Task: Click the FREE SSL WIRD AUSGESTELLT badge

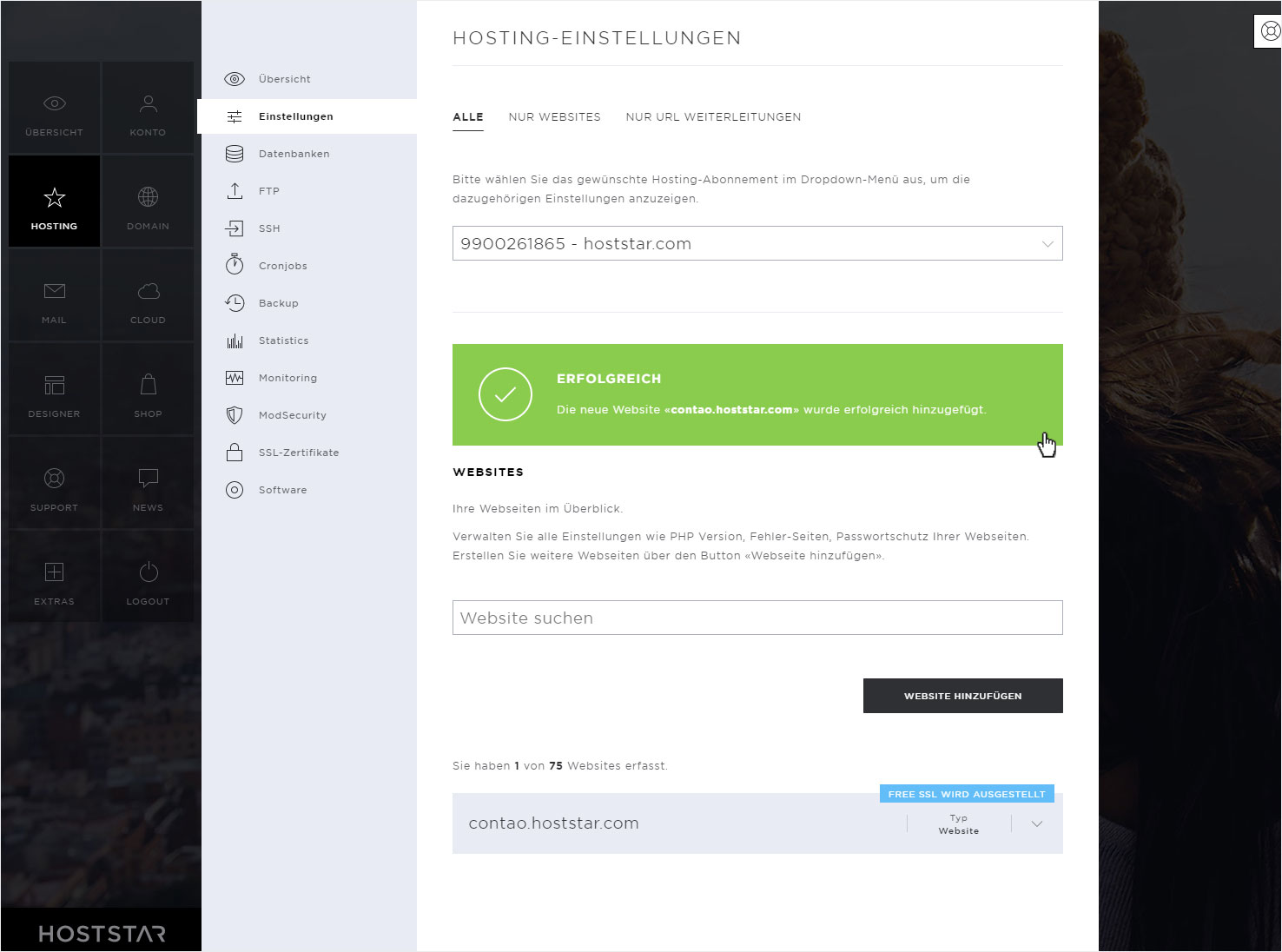Action: [967, 794]
